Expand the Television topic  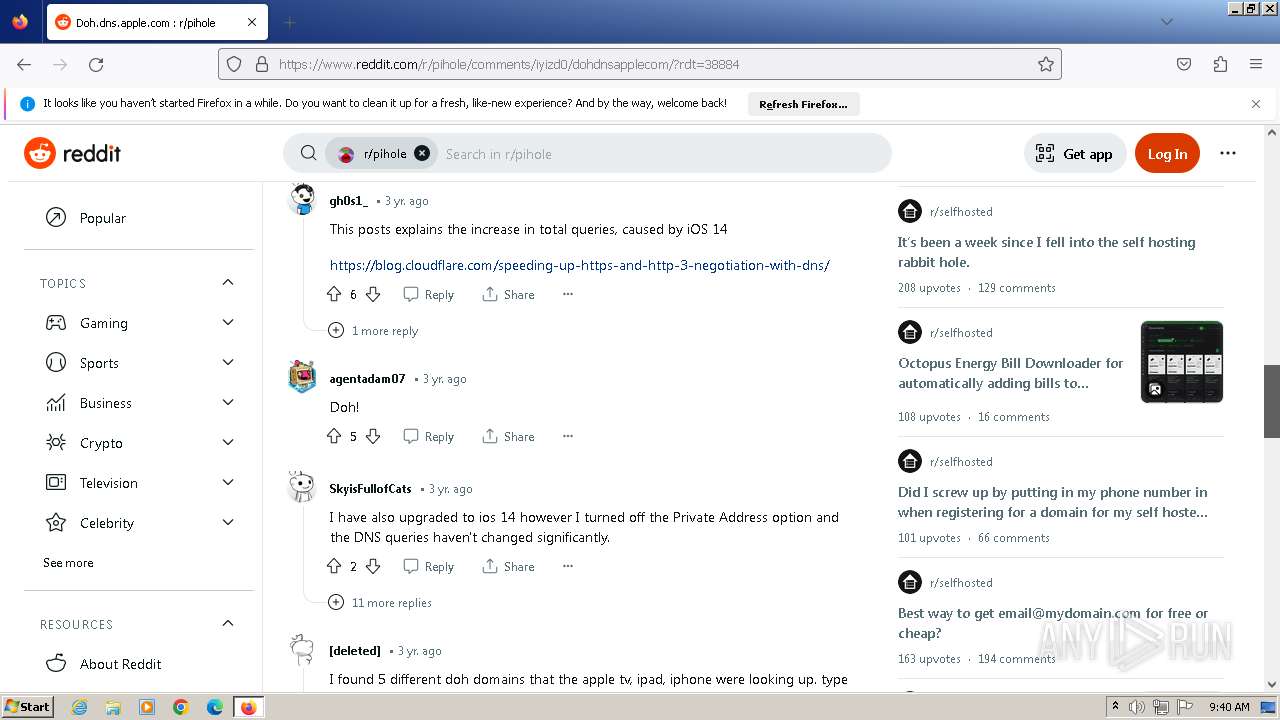(228, 482)
